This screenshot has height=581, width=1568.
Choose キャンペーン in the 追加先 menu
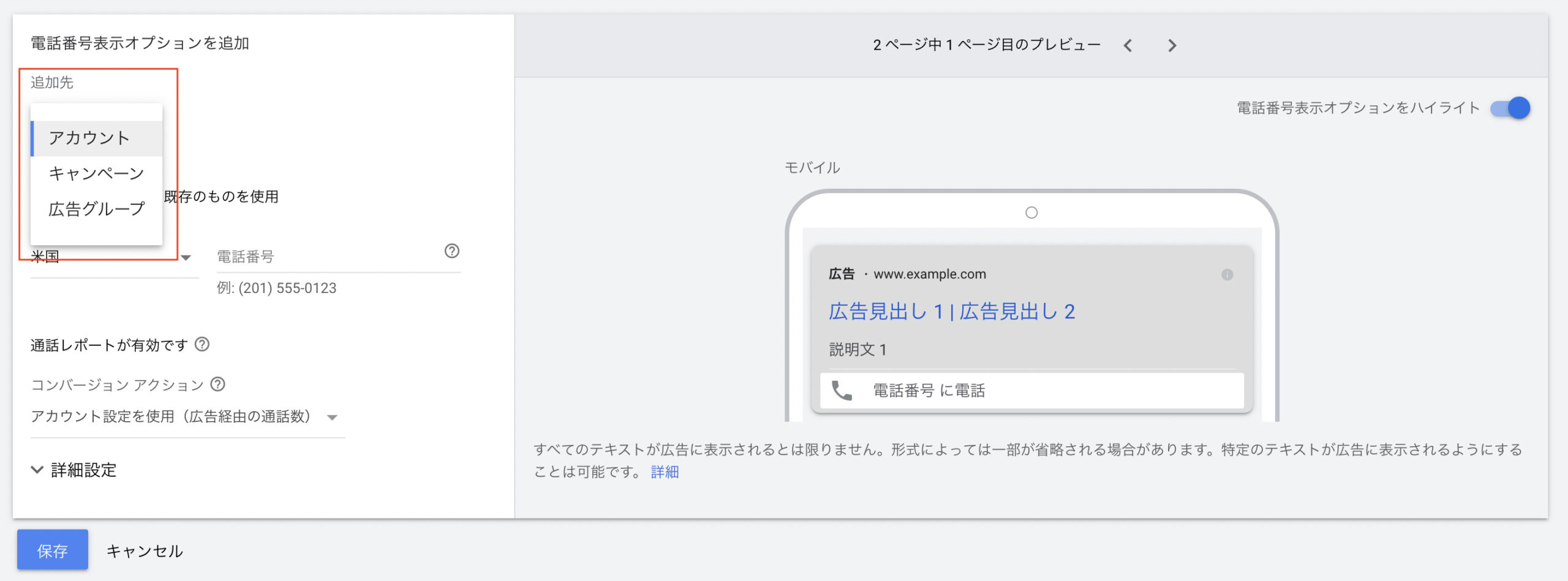click(x=96, y=173)
